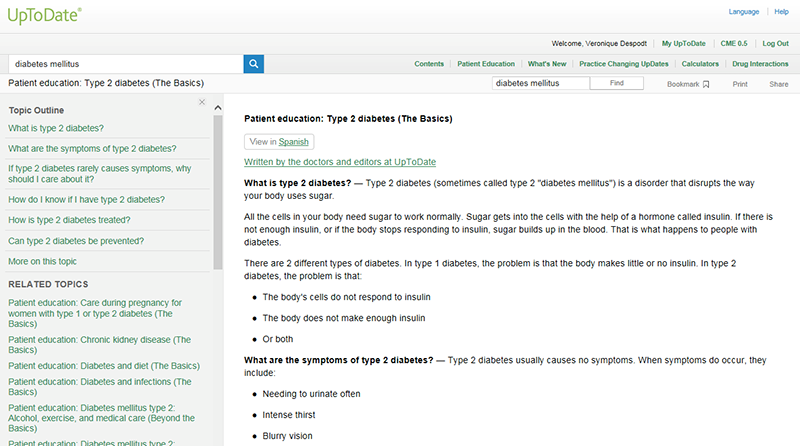Click Log Out

coord(776,43)
